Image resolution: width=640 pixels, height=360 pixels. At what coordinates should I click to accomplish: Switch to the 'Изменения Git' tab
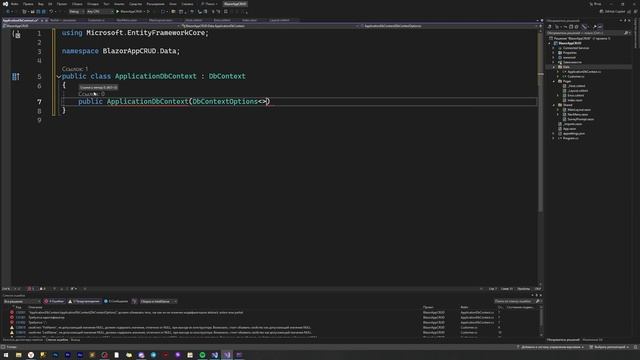click(x=592, y=340)
